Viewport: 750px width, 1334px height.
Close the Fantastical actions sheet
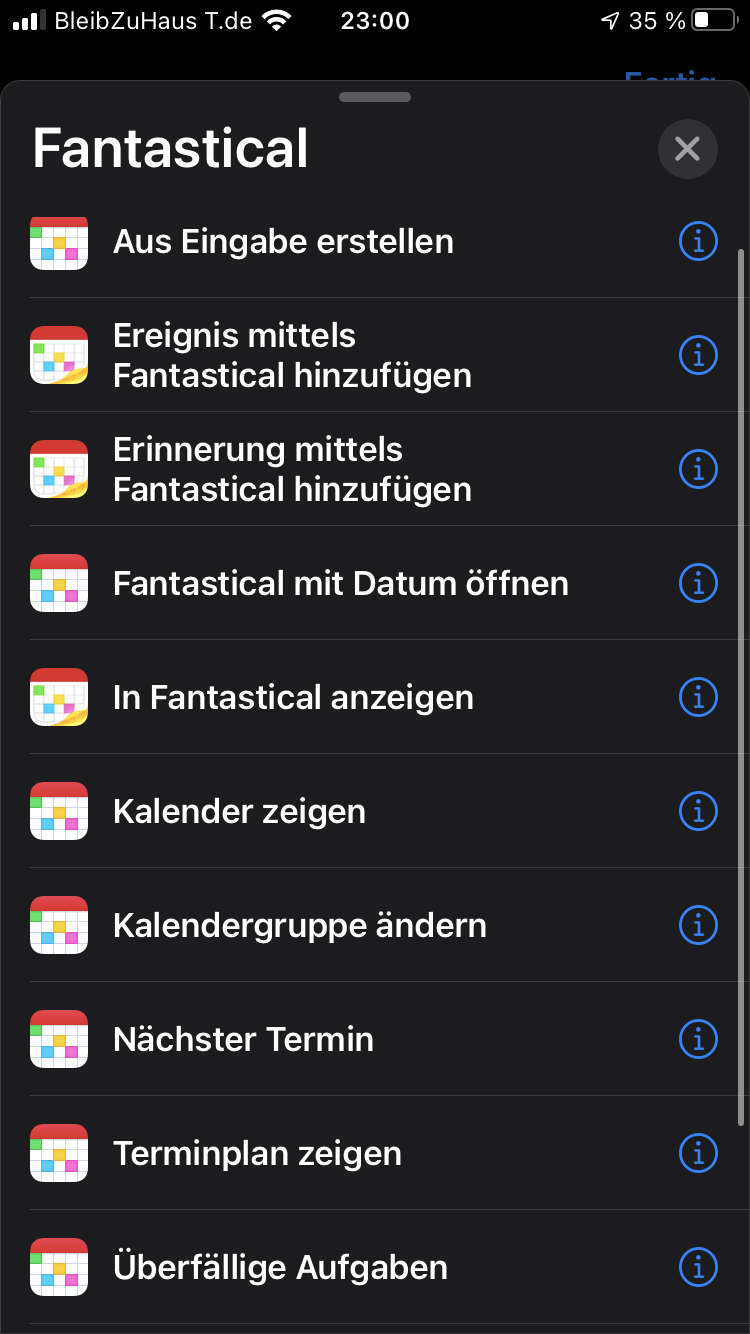point(687,149)
